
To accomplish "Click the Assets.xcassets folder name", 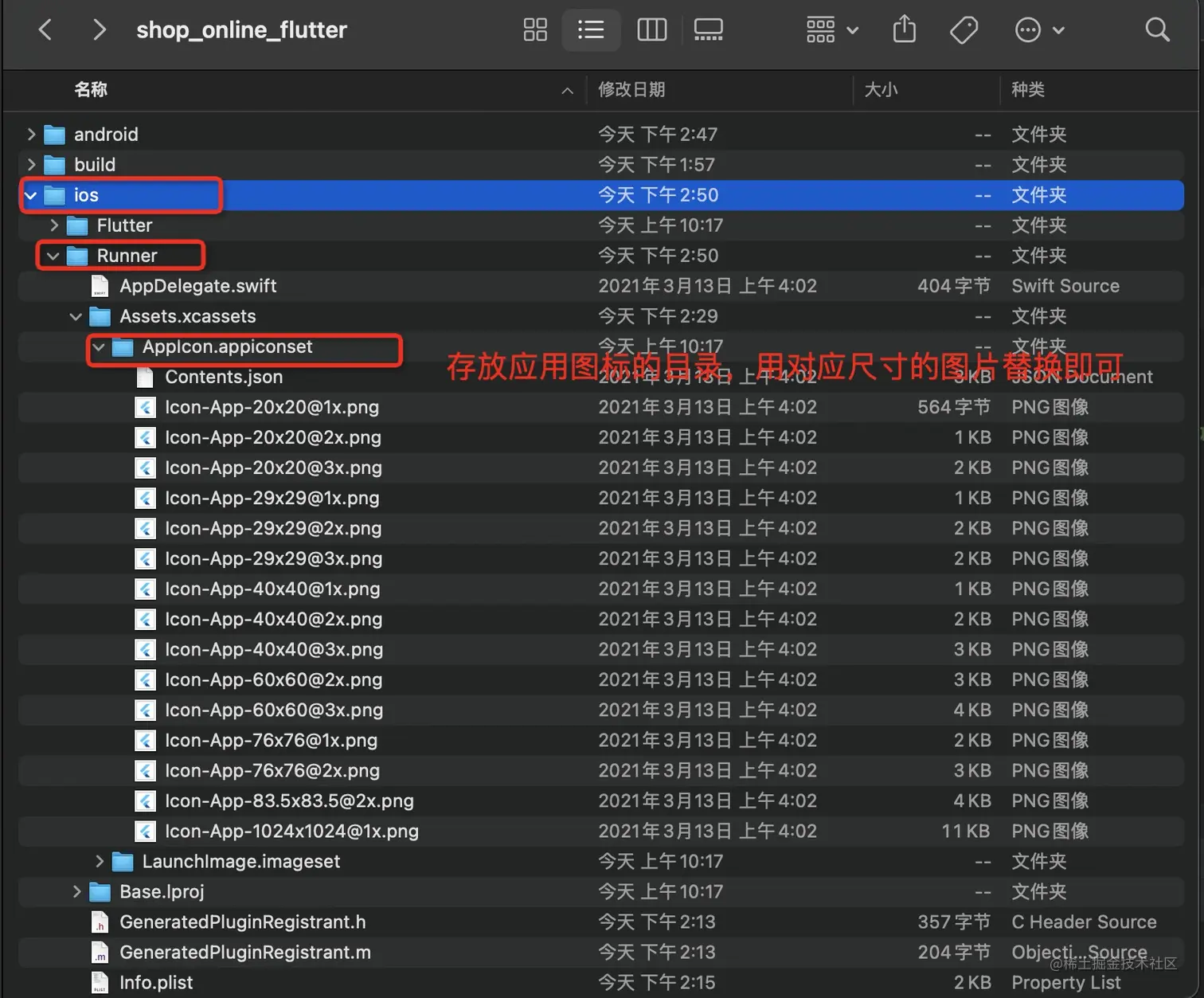I will coord(188,316).
